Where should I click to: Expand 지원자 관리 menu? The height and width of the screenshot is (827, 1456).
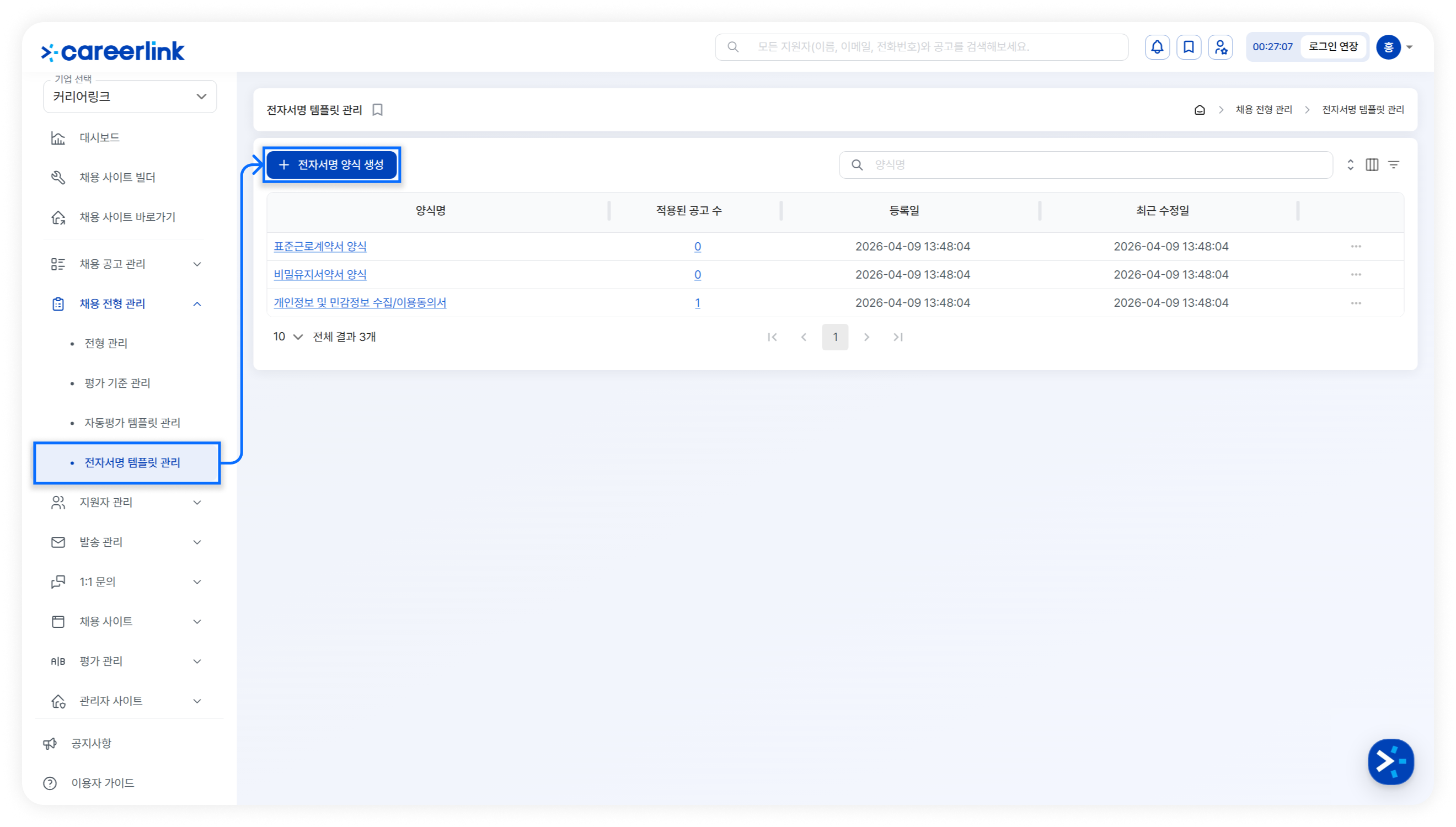pos(127,503)
